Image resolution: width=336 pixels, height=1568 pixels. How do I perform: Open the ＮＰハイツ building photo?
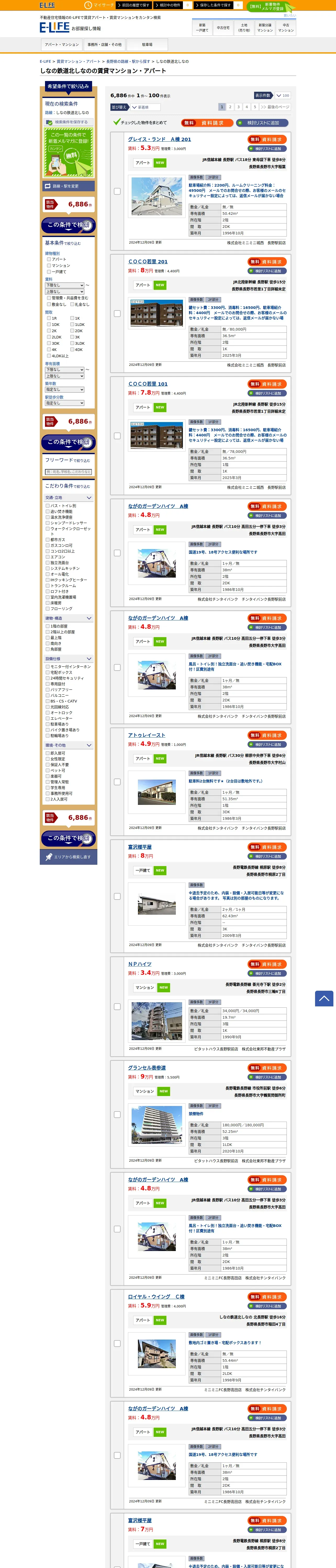coord(157,1021)
